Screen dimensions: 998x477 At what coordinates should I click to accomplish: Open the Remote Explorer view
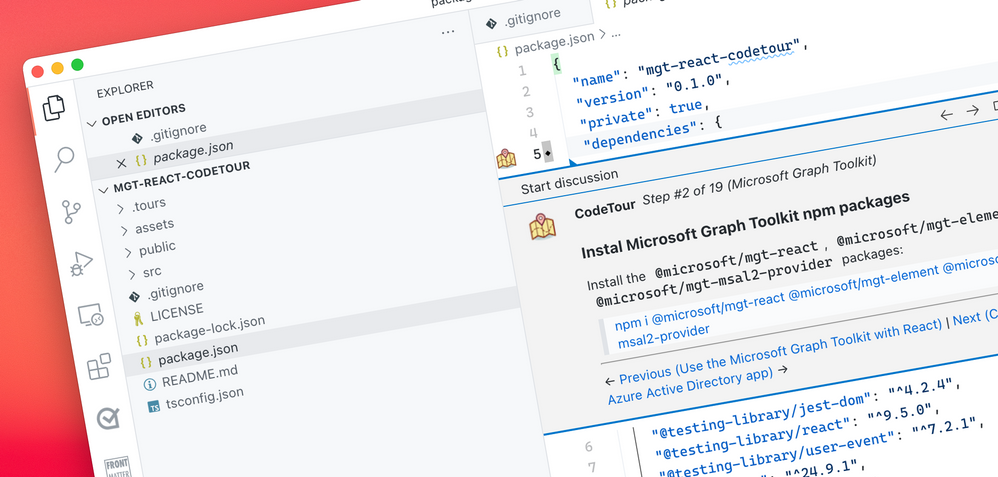click(90, 315)
